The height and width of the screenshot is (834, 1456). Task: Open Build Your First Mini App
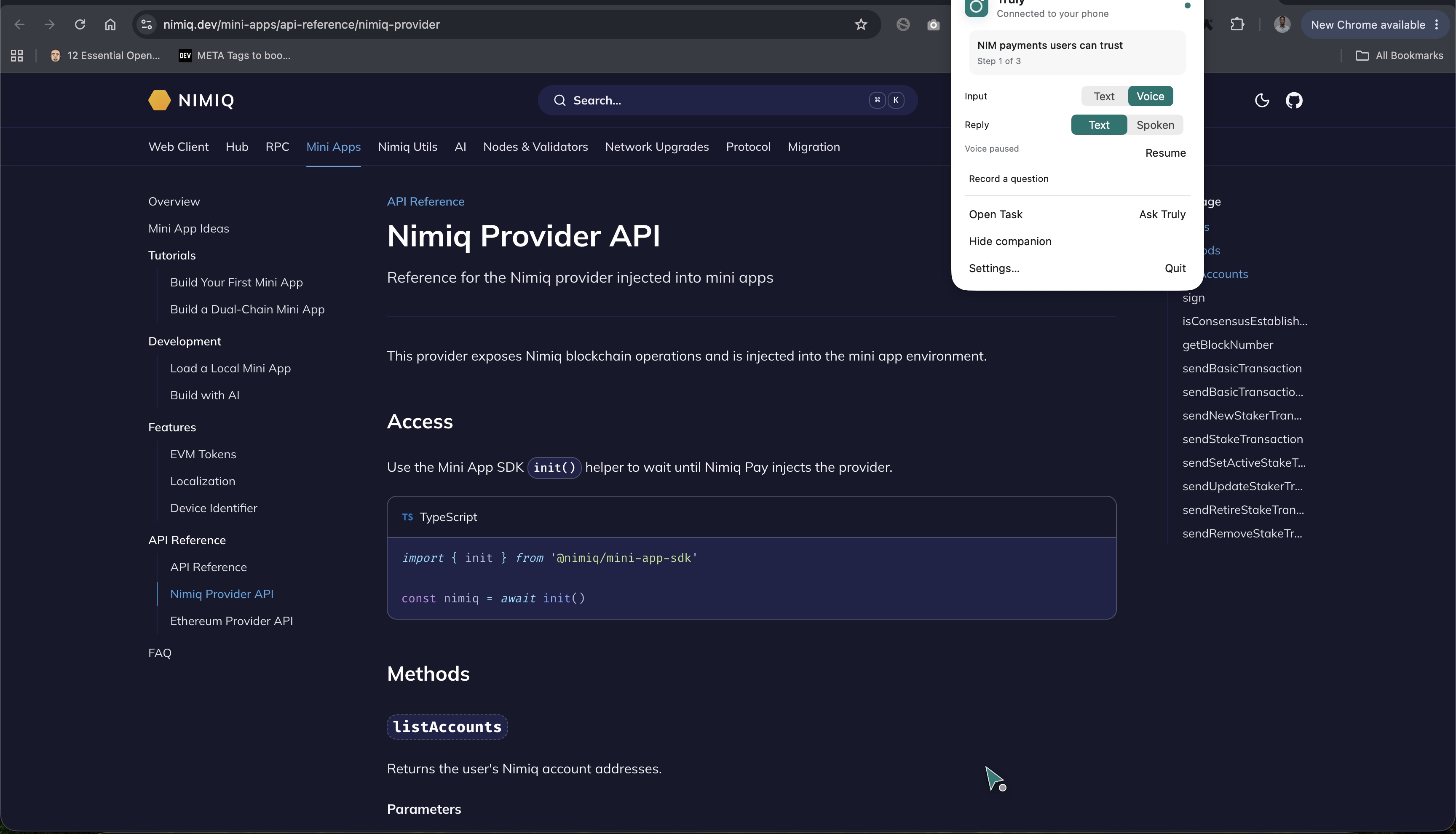click(x=236, y=282)
